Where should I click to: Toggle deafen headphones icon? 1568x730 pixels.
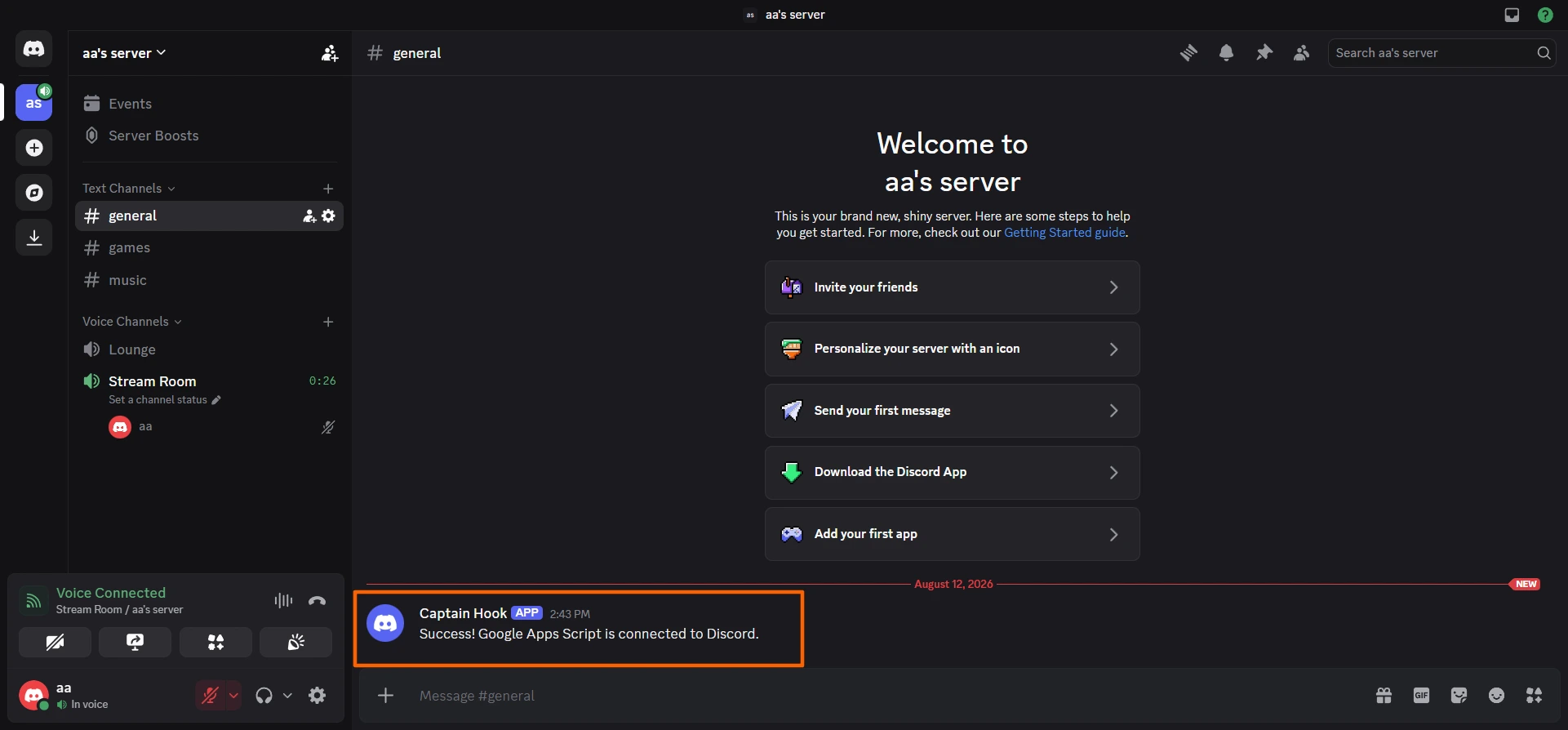(264, 696)
